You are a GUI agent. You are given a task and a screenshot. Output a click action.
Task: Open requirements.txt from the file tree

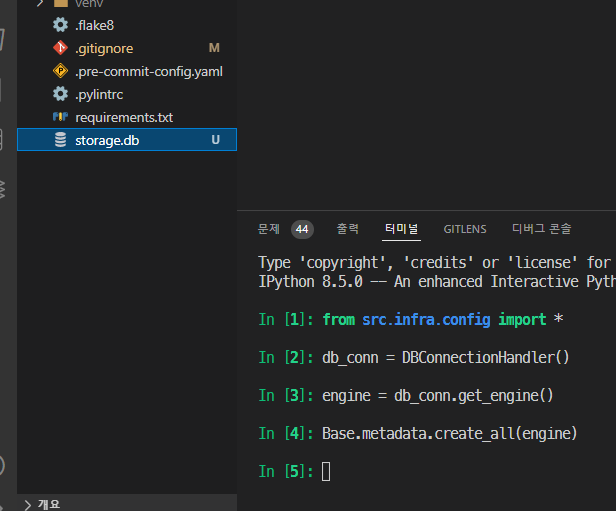click(126, 117)
